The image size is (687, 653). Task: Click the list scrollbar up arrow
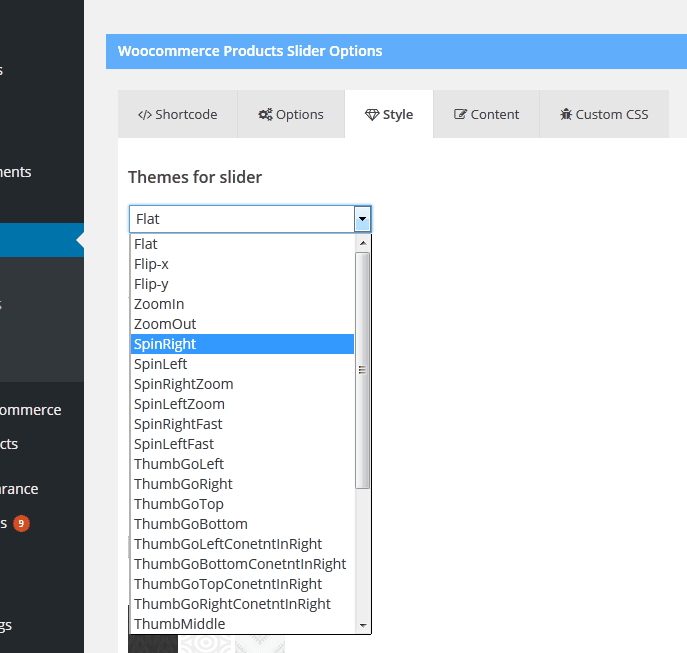click(363, 243)
